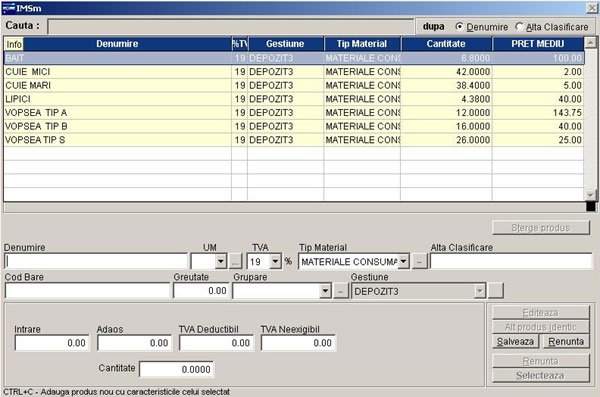Click the Cantitate input field at bottom

tap(176, 369)
